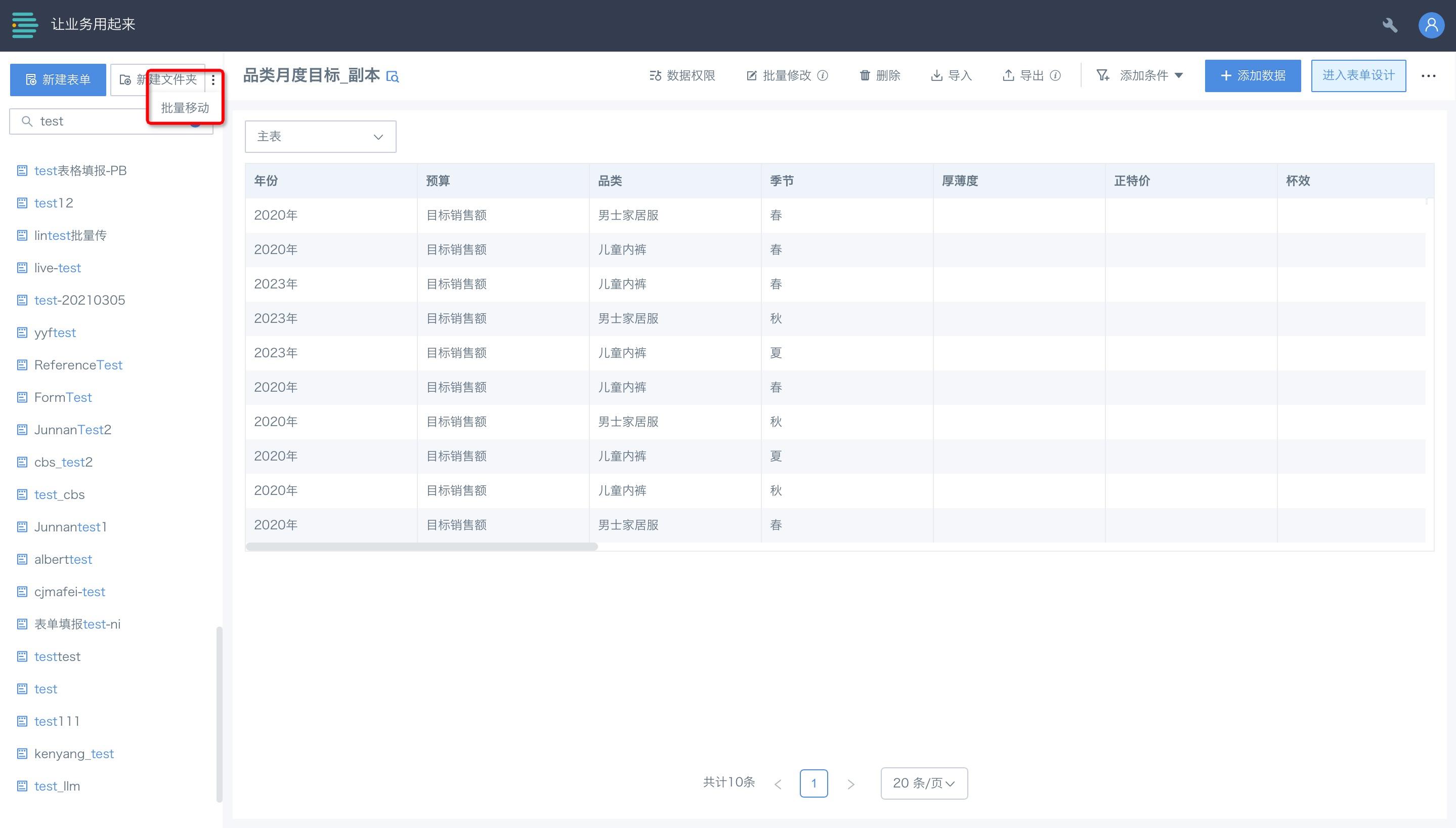1456x828 pixels.
Task: Click the 添加数据 button
Action: 1252,75
